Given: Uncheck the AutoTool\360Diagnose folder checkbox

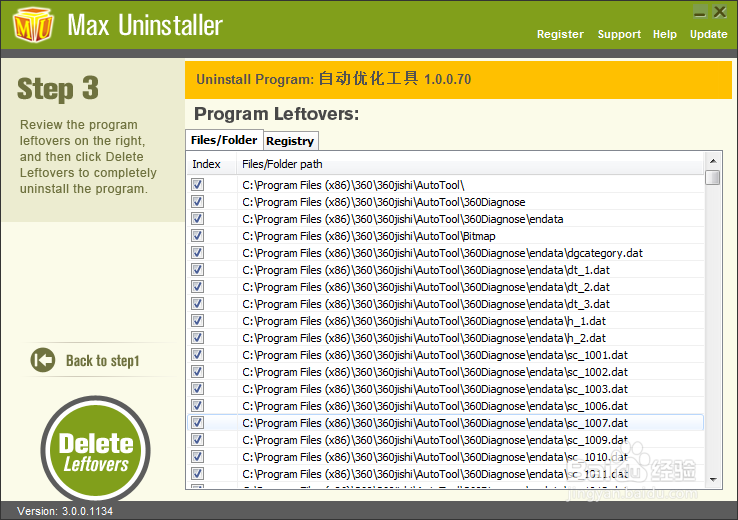Looking at the screenshot, I should pos(198,201).
